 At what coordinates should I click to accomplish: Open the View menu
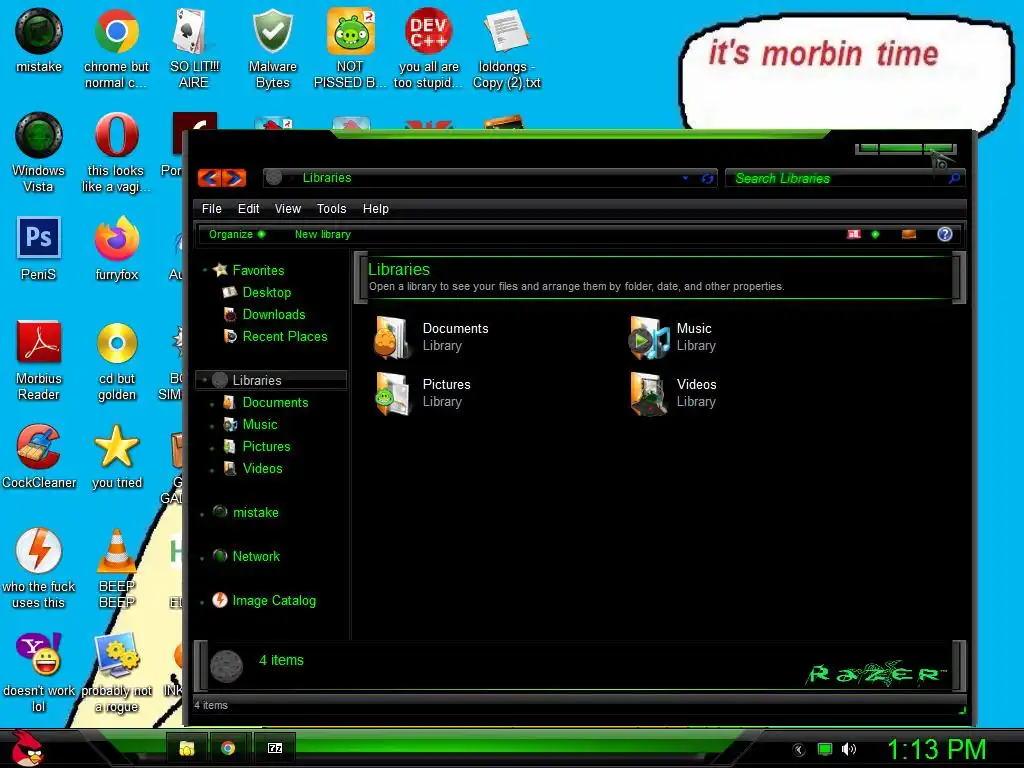287,209
